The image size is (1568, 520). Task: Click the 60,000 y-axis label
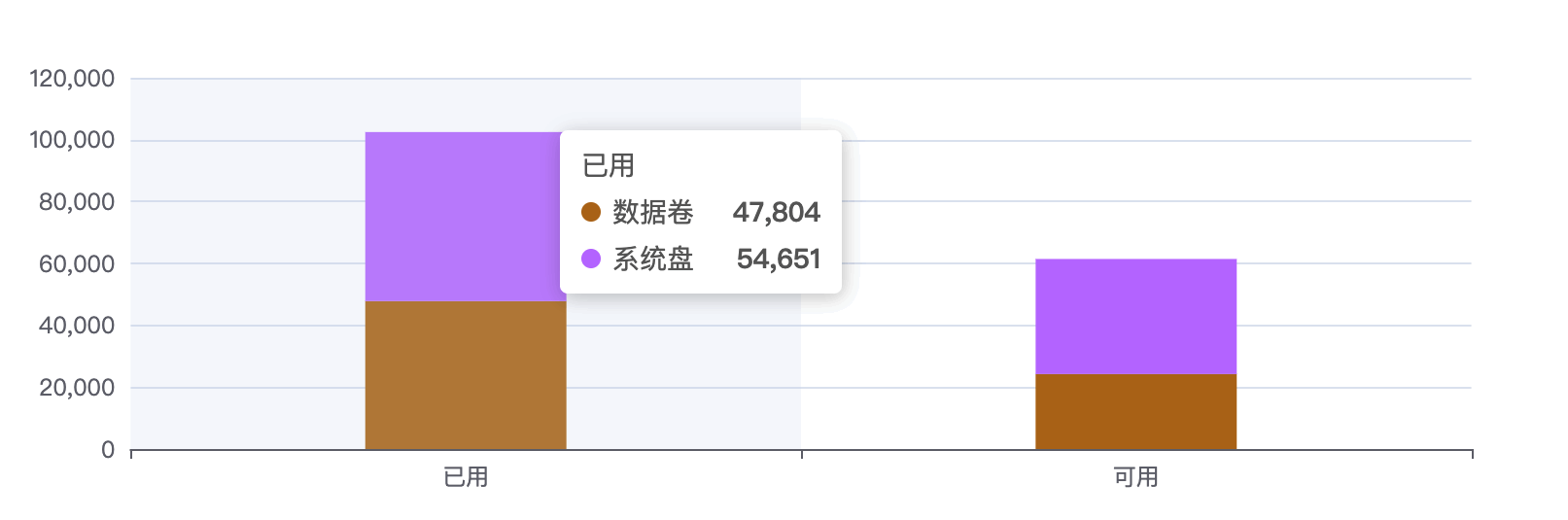tap(77, 264)
